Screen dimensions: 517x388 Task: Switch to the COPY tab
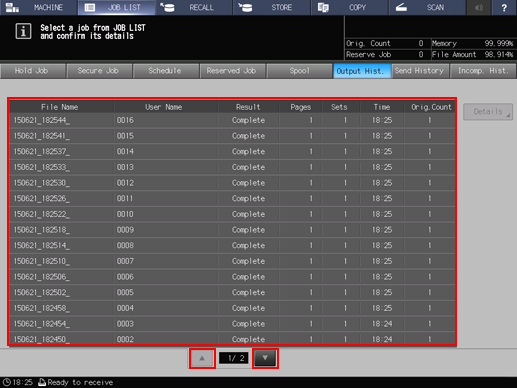[x=349, y=7]
